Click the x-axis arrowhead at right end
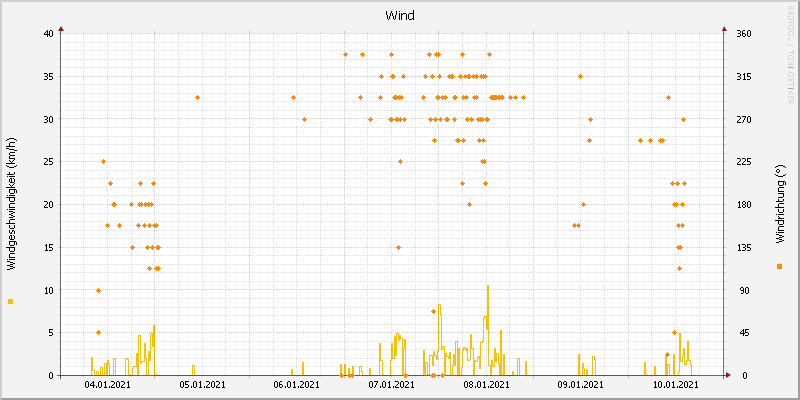This screenshot has width=800, height=400. (x=729, y=375)
